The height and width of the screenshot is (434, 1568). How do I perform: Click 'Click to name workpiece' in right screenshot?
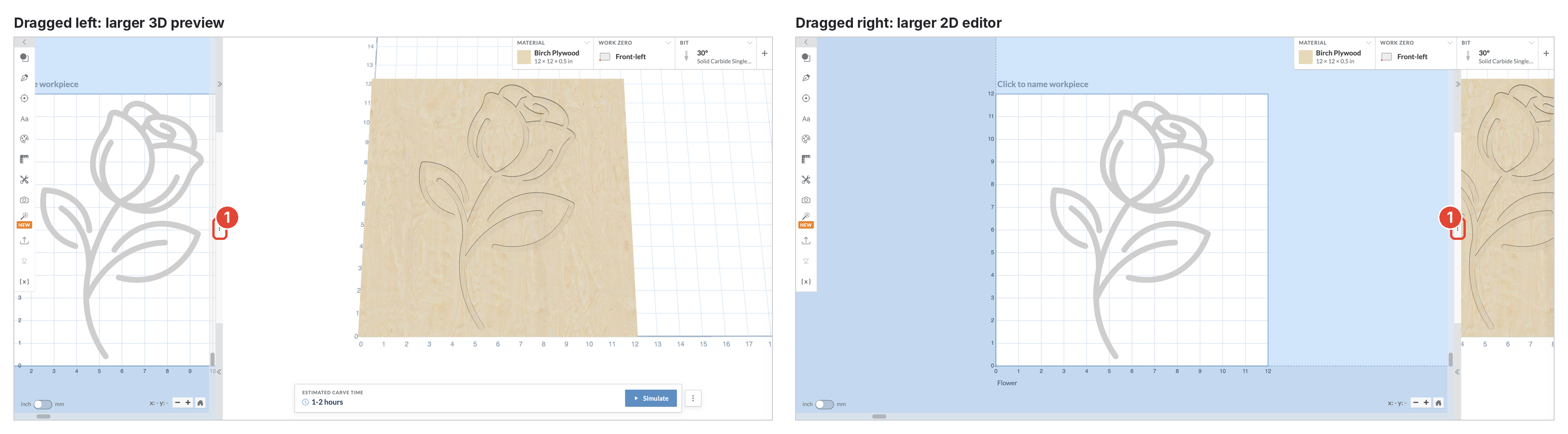point(1042,85)
